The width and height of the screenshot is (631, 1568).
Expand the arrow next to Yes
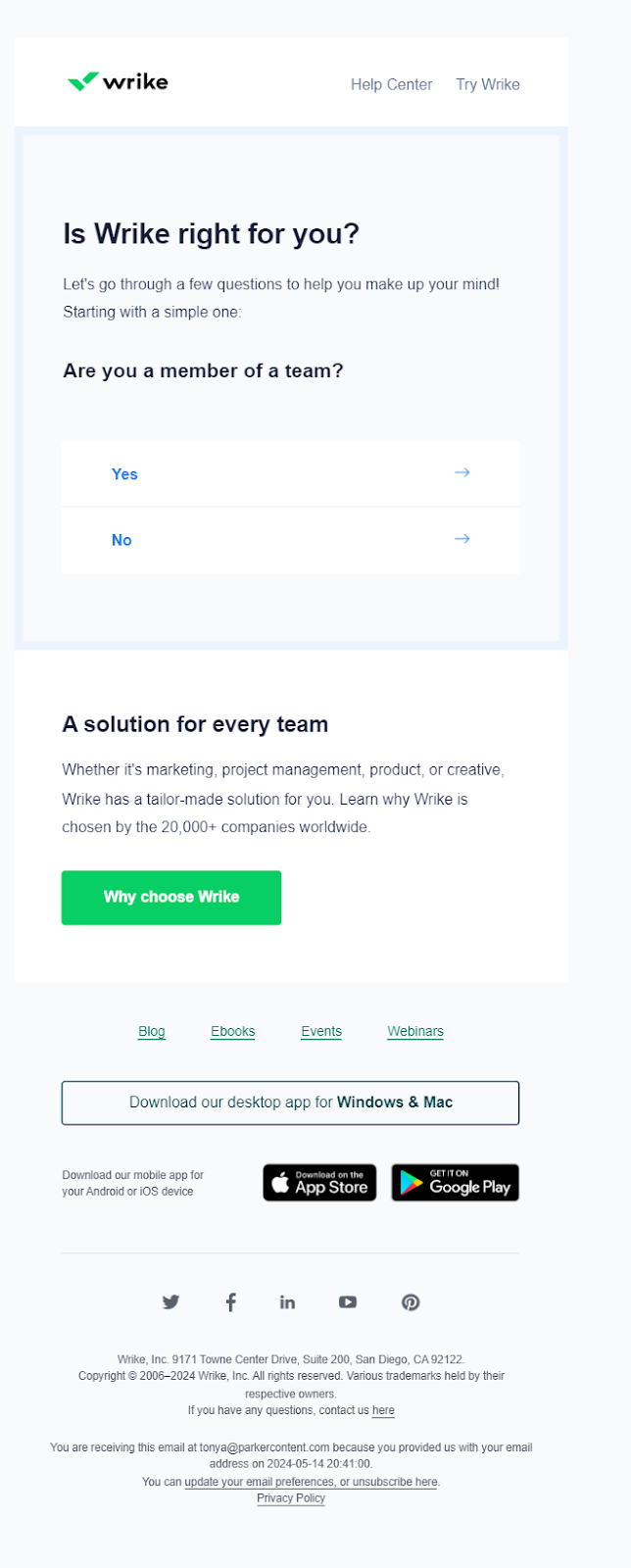coord(461,472)
